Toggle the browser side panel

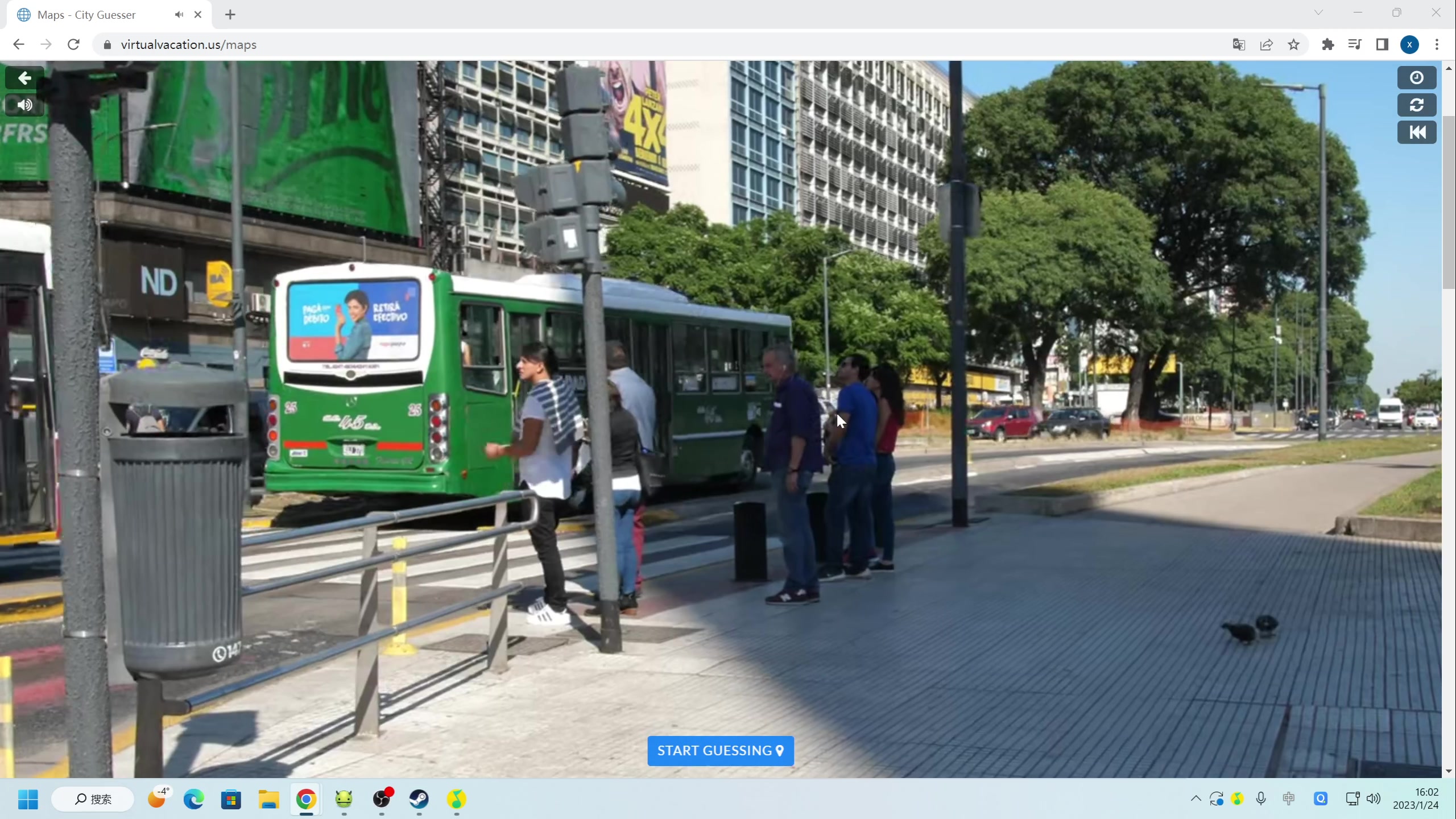coord(1382,44)
